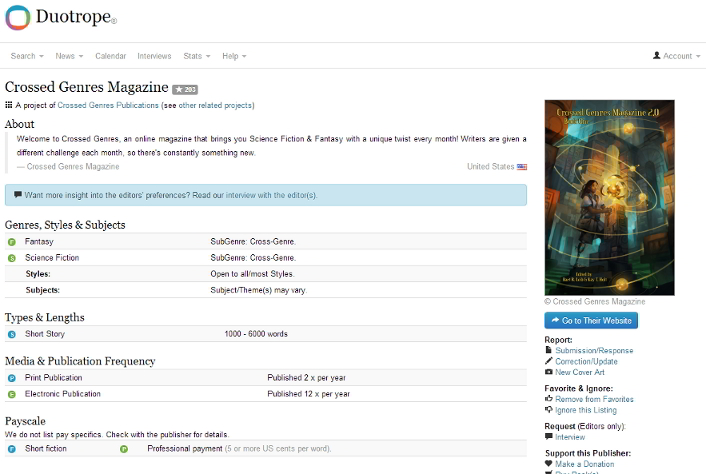This screenshot has width=706, height=474.
Task: Click the green Fantasy genre icon
Action: click(12, 242)
